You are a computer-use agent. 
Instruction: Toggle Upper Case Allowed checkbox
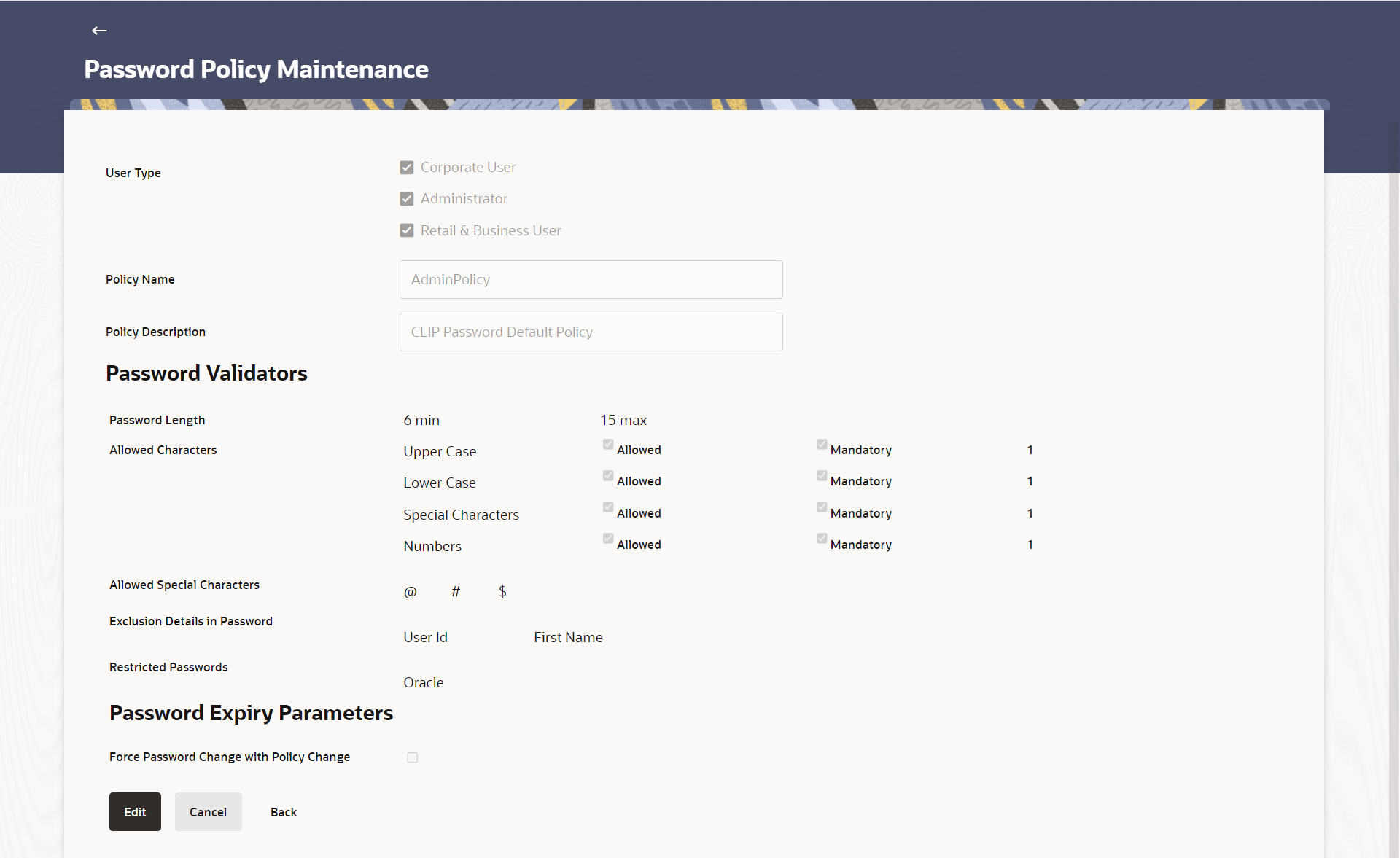(x=608, y=445)
